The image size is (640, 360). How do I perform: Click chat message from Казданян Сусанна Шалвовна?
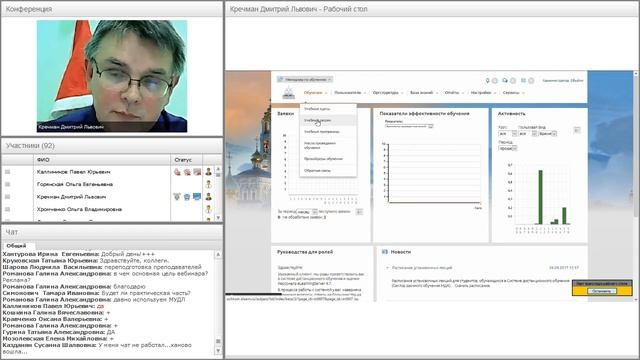pos(97,348)
